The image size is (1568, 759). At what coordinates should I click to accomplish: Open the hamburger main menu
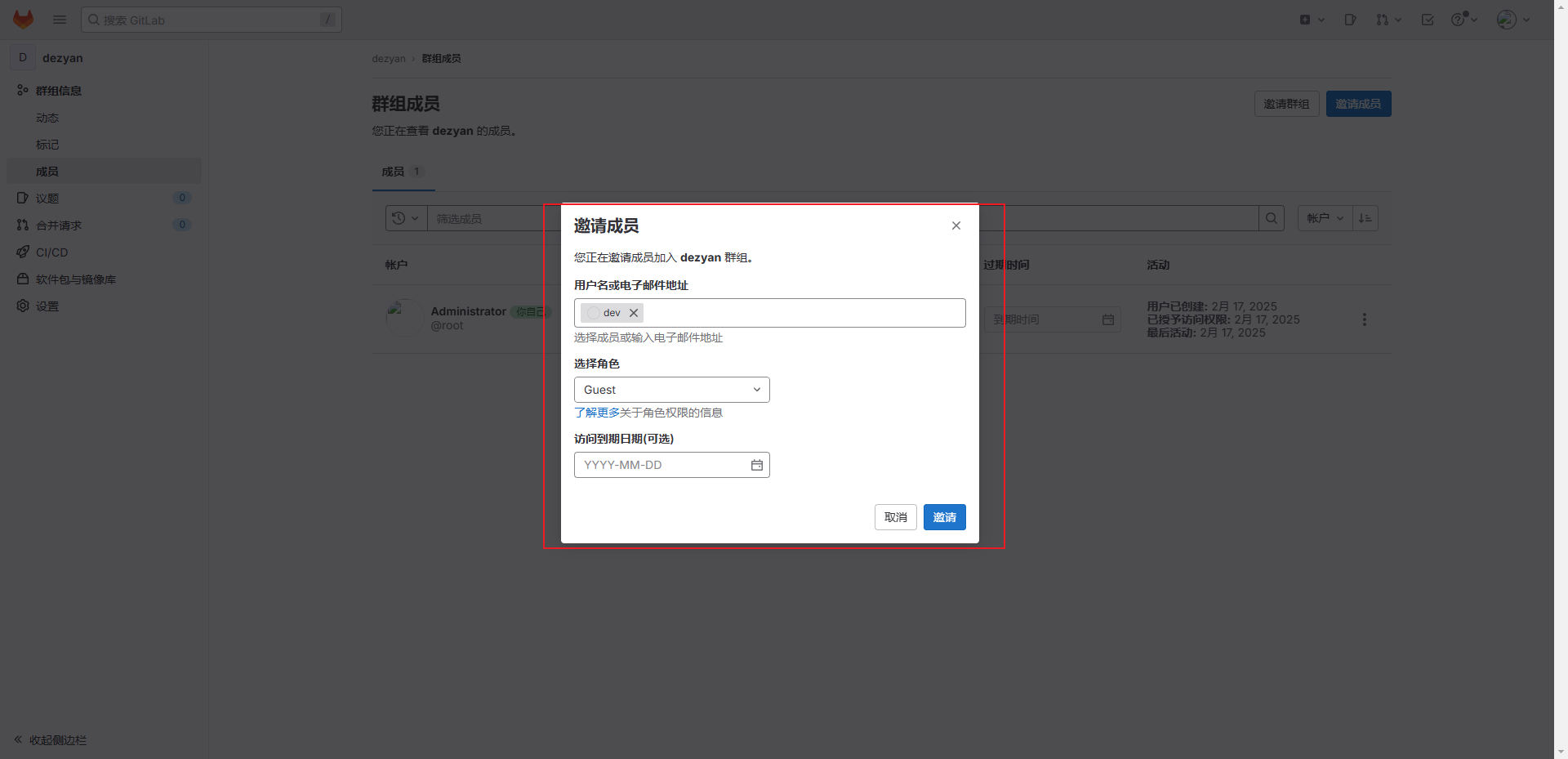click(x=60, y=20)
